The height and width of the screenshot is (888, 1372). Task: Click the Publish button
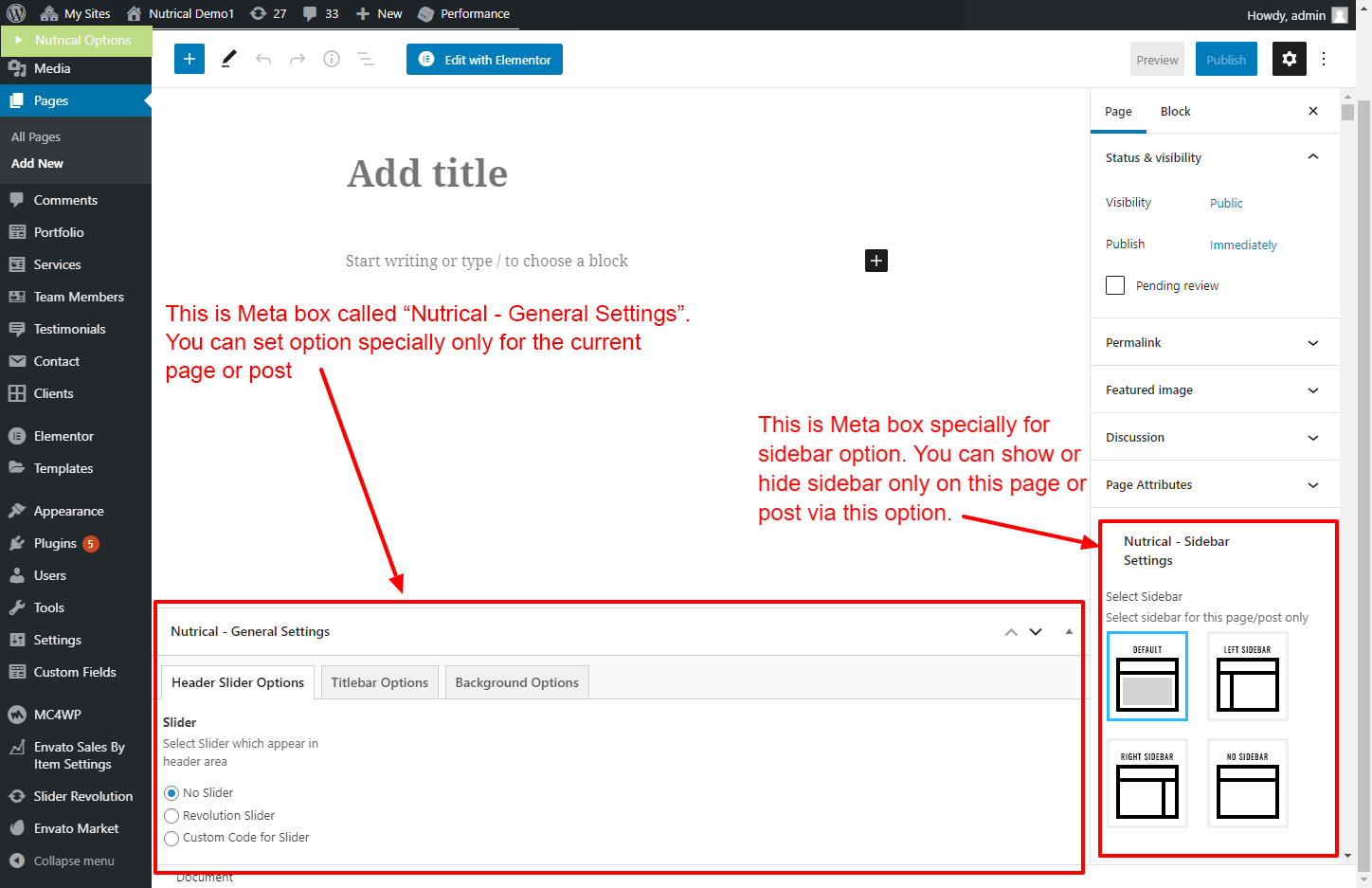pos(1226,59)
